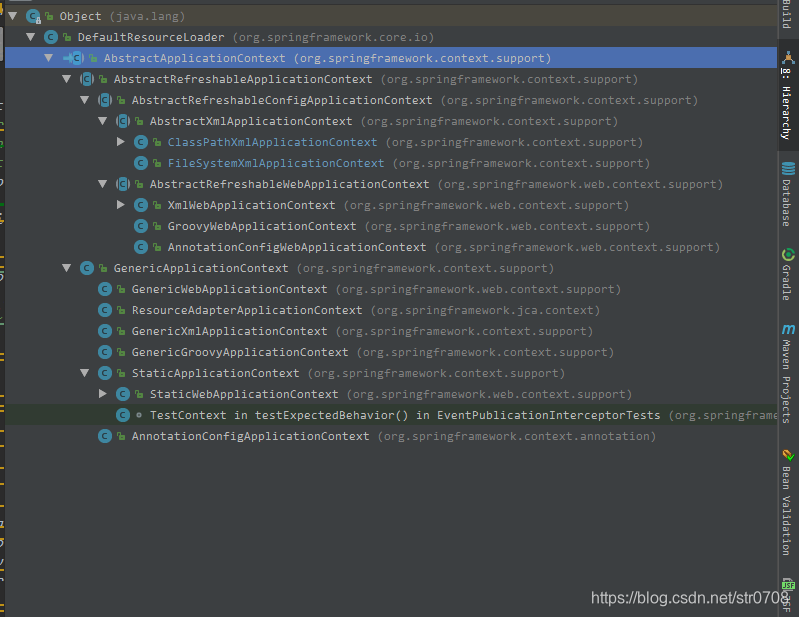
Task: Select GroovyWebApplicationContext row
Action: 391,226
